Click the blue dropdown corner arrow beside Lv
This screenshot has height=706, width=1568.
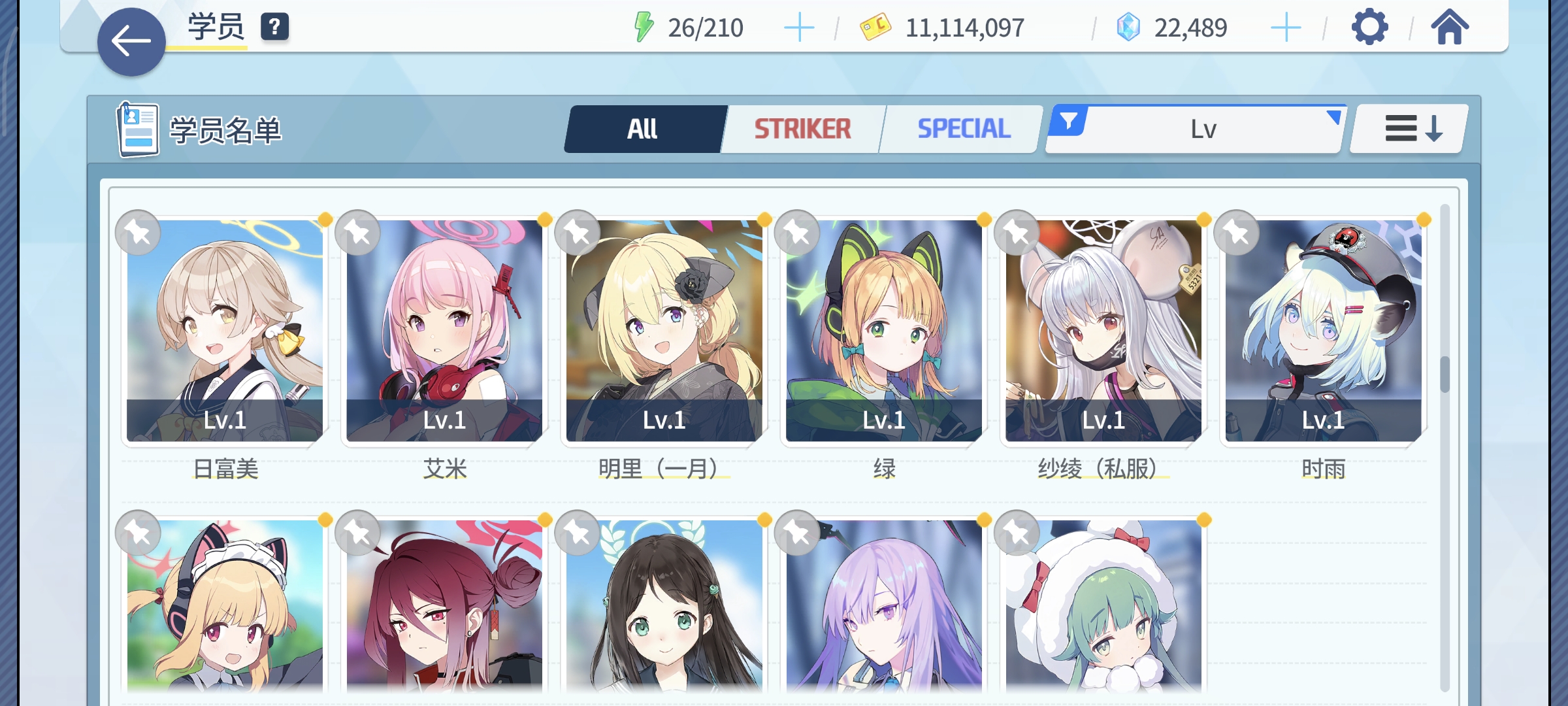click(x=1334, y=117)
